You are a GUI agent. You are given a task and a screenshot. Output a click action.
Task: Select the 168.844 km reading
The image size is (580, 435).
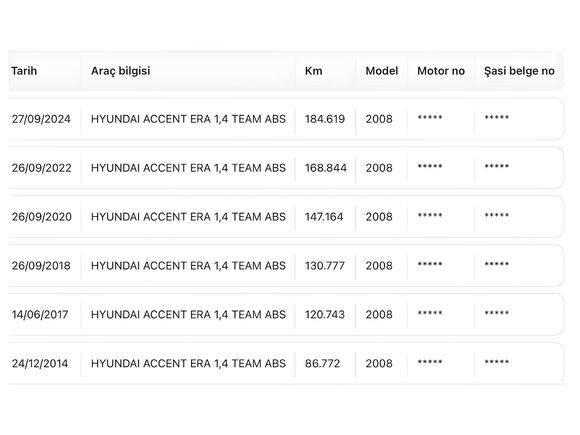pyautogui.click(x=326, y=168)
